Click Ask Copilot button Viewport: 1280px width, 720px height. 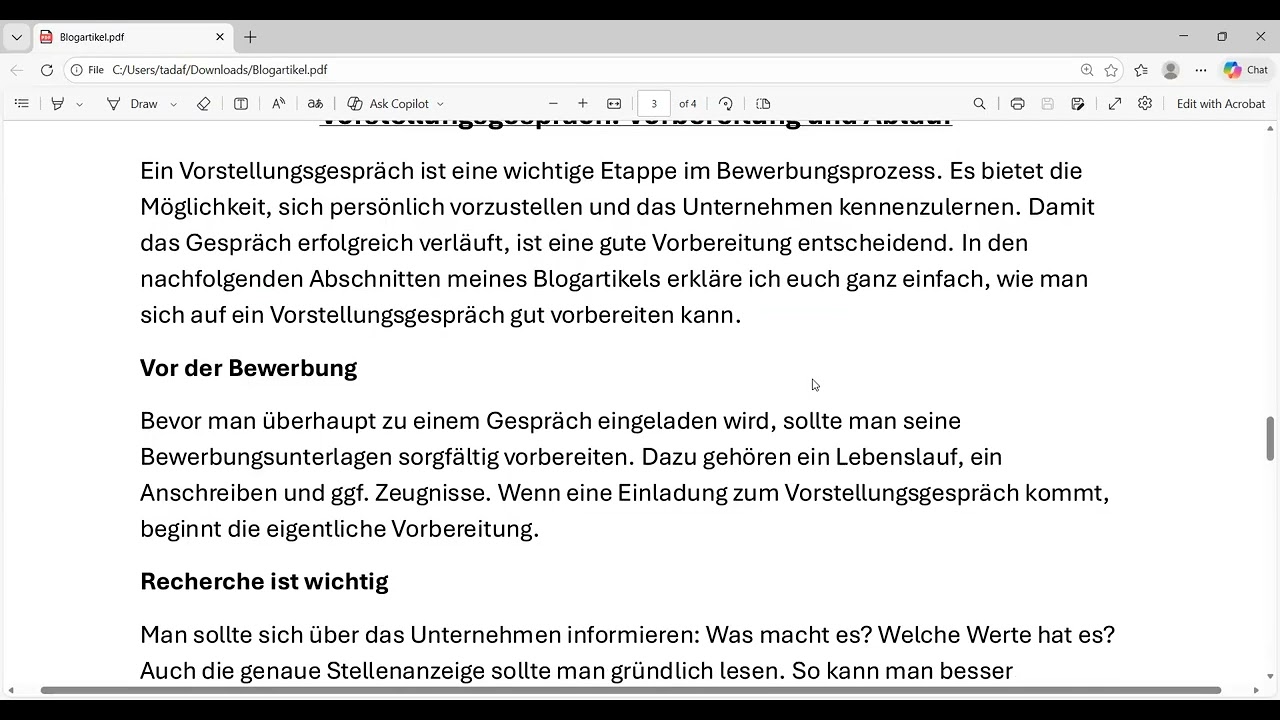(x=388, y=104)
